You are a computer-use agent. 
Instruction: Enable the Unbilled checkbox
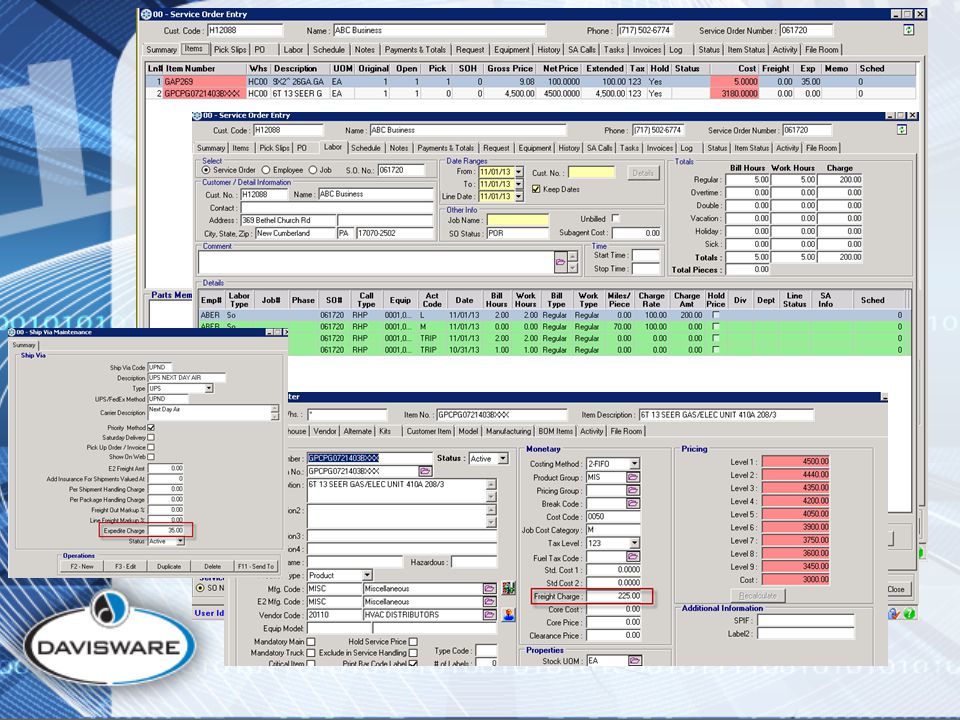pyautogui.click(x=615, y=219)
